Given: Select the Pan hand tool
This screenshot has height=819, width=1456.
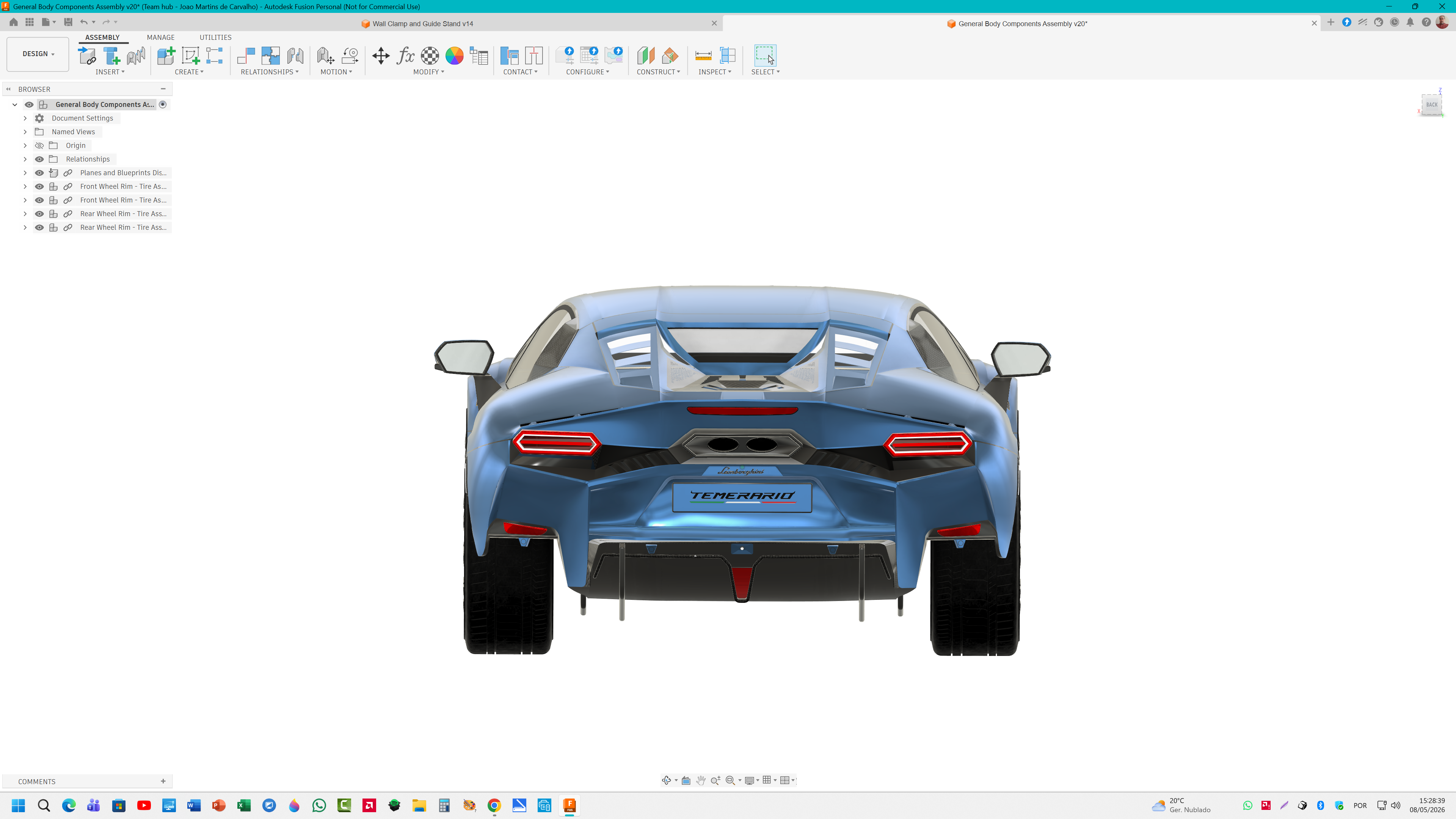Looking at the screenshot, I should (701, 781).
